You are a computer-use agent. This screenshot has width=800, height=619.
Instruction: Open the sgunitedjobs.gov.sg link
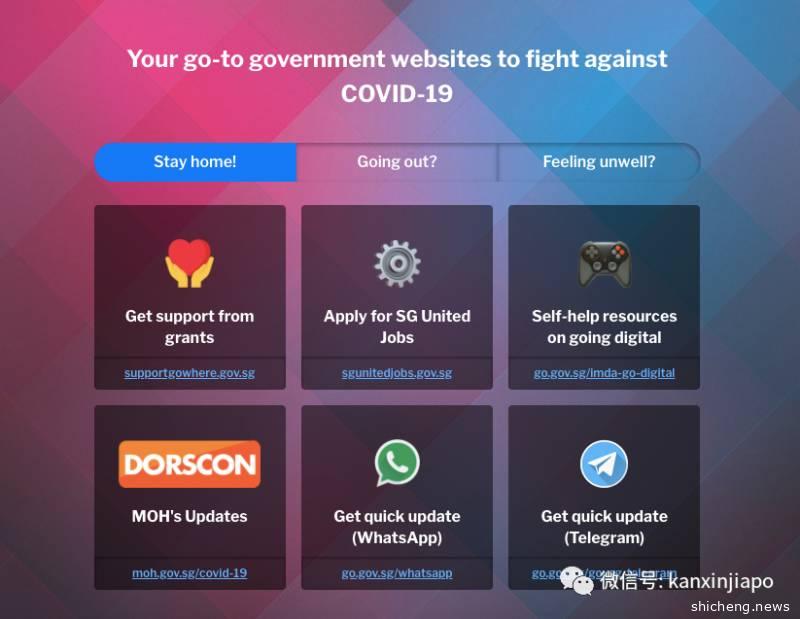(x=397, y=373)
